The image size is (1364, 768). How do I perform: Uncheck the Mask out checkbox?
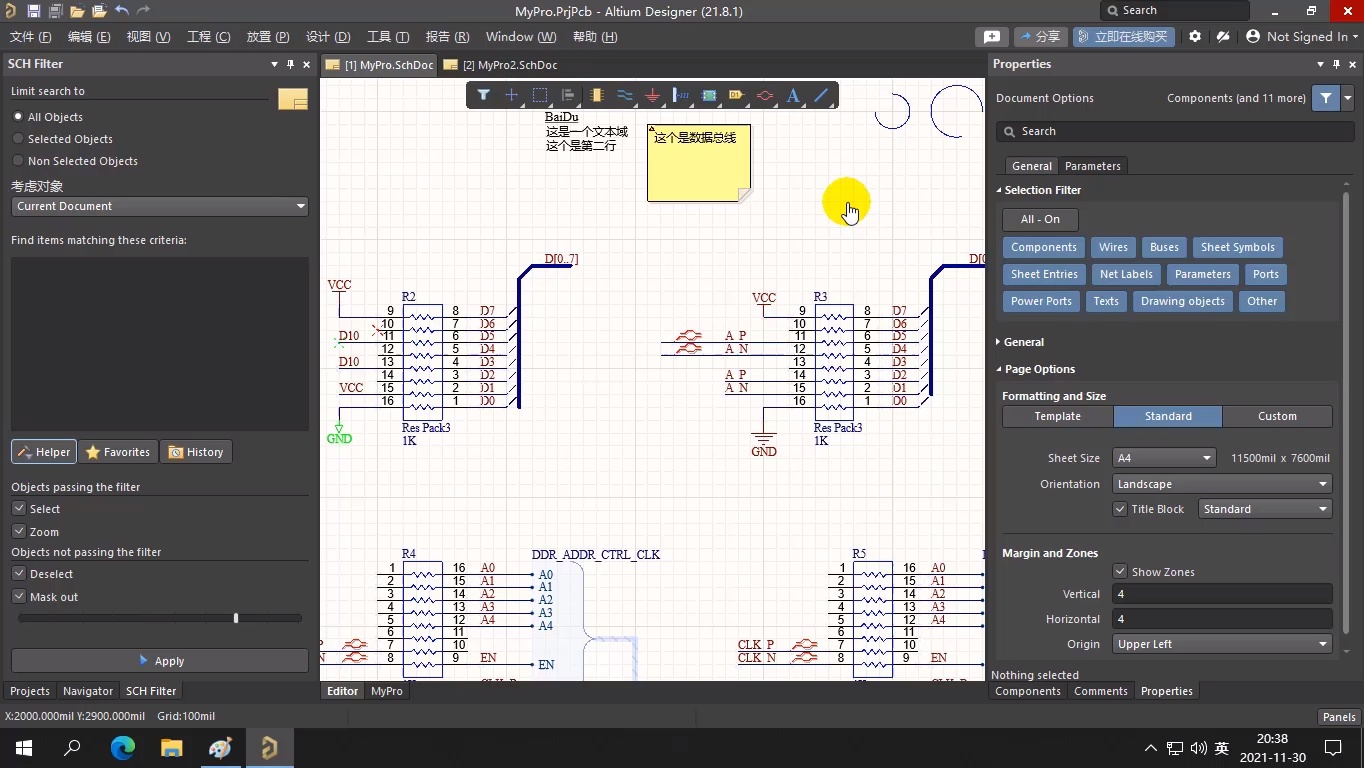point(19,597)
